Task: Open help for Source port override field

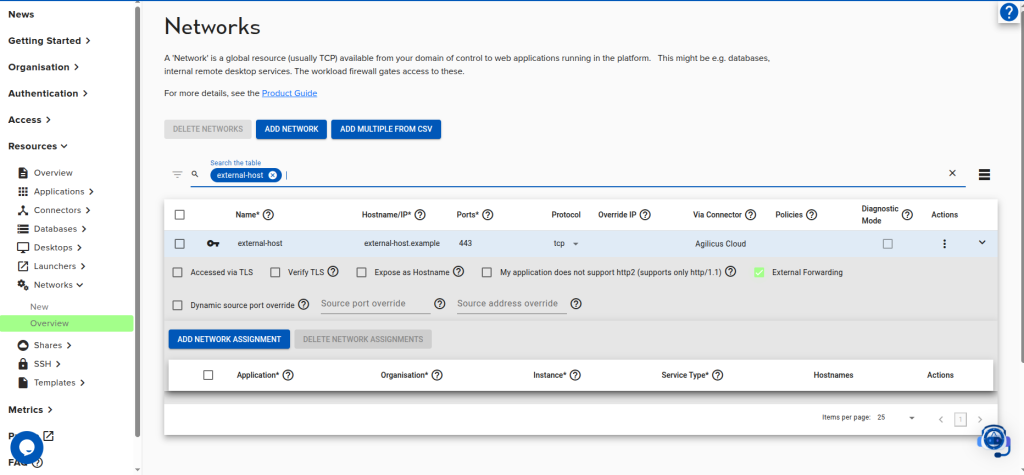Action: point(440,304)
